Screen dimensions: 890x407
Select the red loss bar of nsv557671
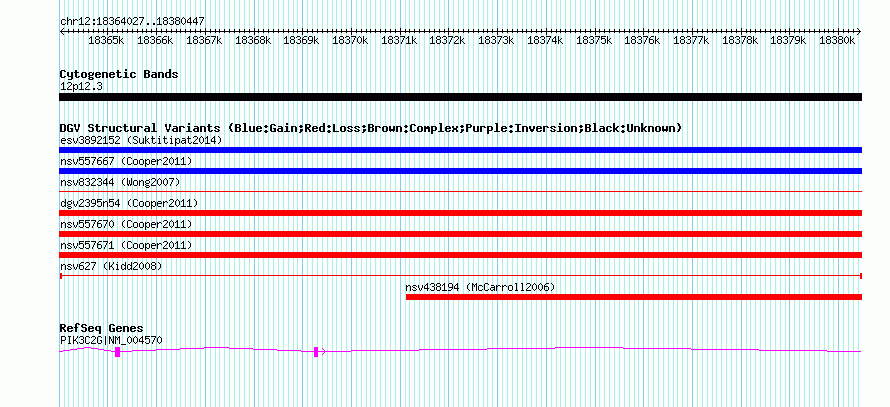[460, 255]
